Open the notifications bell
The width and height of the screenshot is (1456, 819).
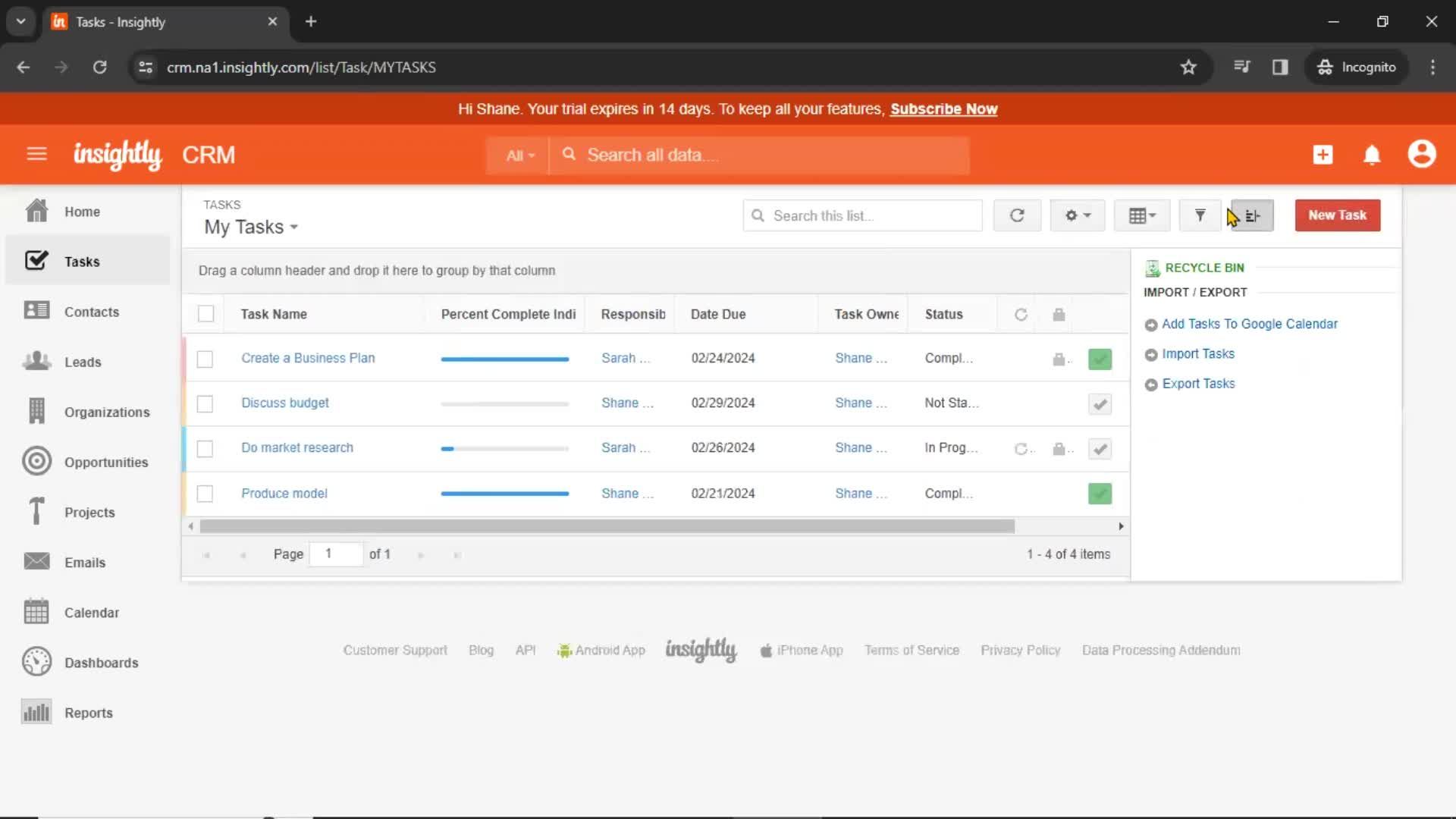coord(1372,155)
